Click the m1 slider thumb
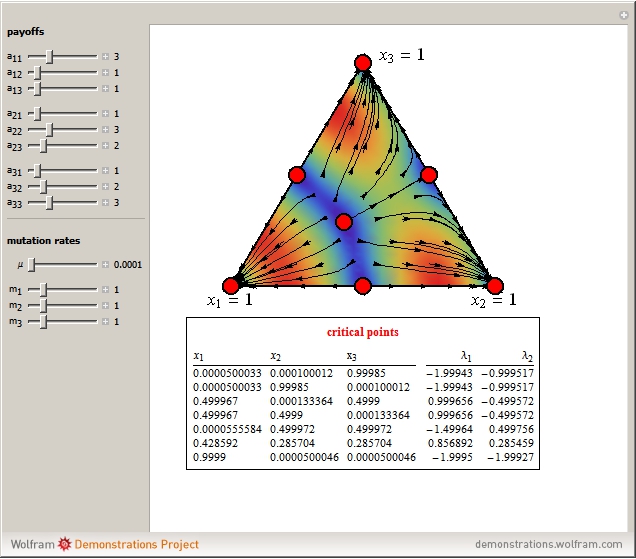This screenshot has height=559, width=636. pos(43,290)
